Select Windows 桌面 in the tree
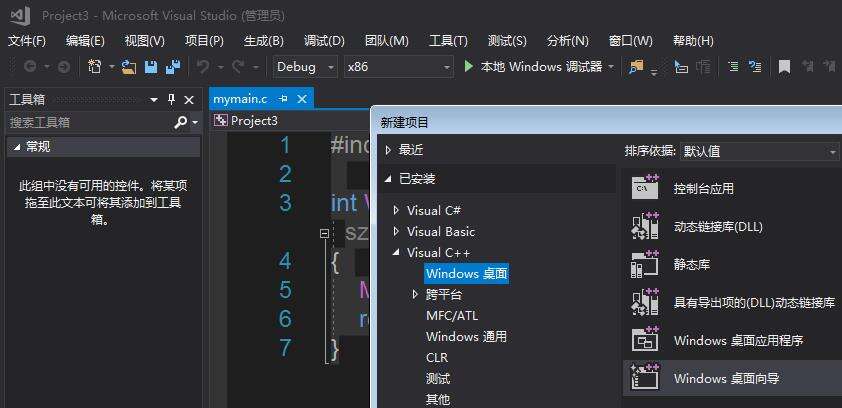This screenshot has width=842, height=408. click(x=466, y=273)
